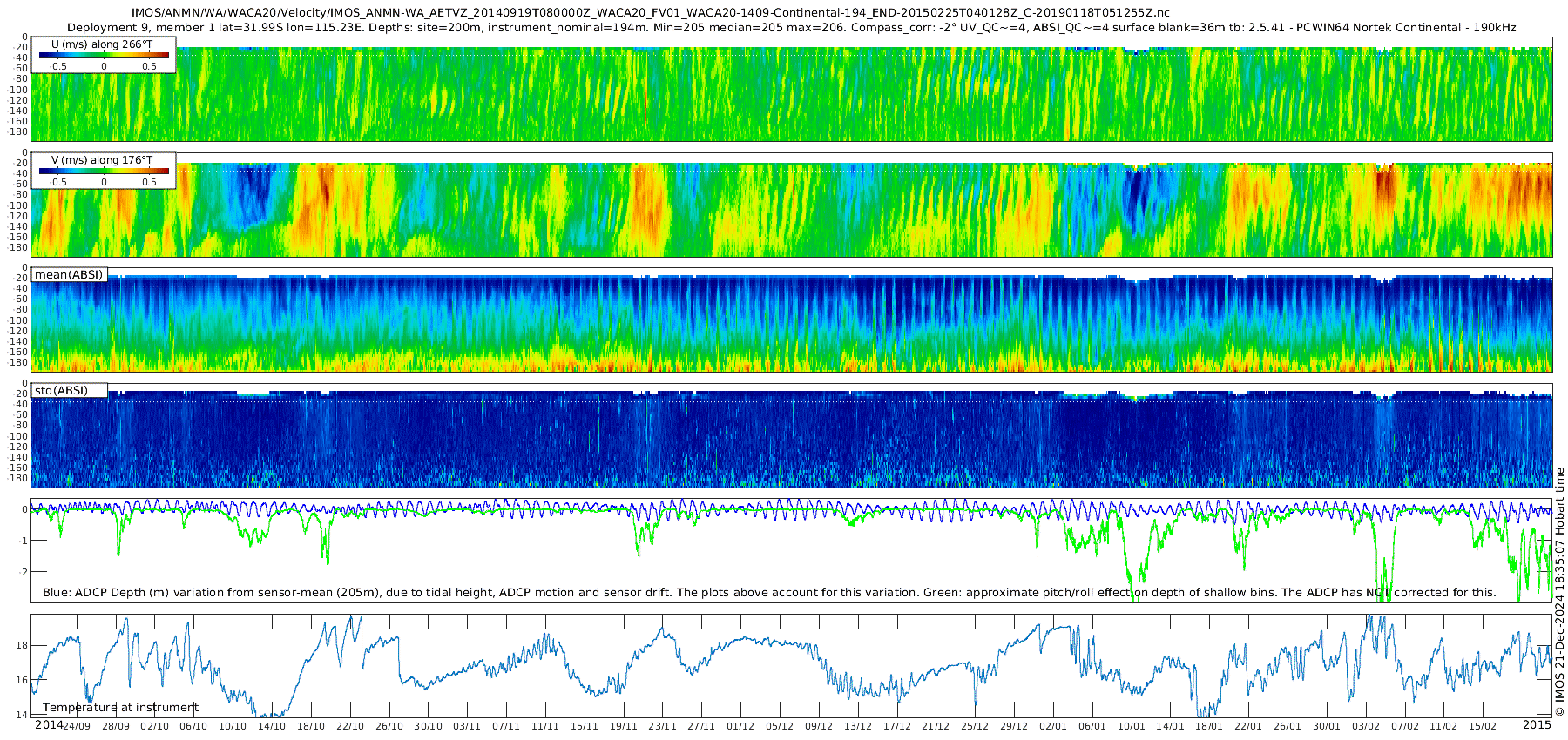Click the '06/01' date tick
The image size is (1568, 740).
[1092, 726]
